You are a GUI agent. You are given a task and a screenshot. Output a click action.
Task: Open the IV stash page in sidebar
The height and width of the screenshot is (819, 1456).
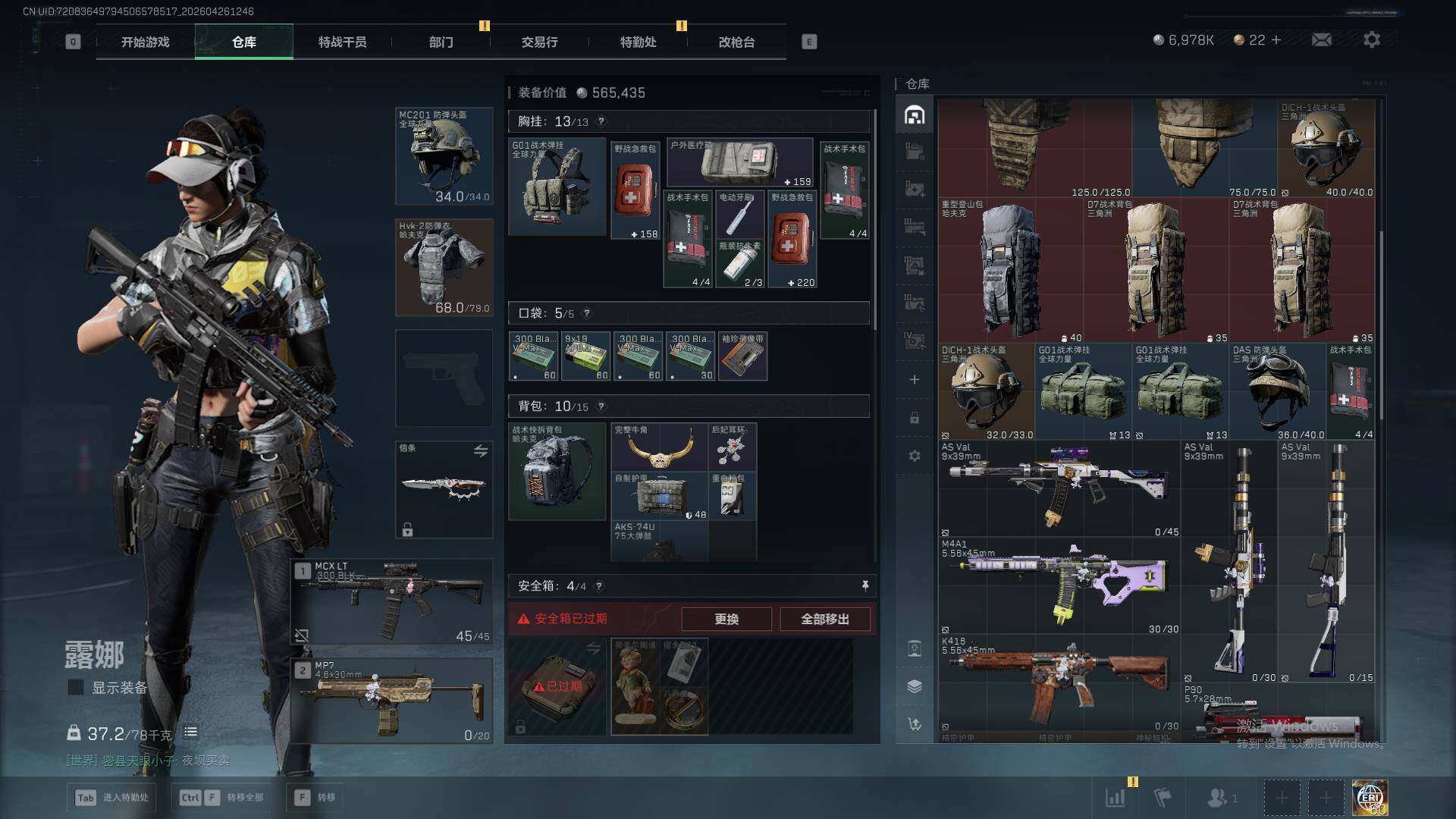tap(915, 340)
